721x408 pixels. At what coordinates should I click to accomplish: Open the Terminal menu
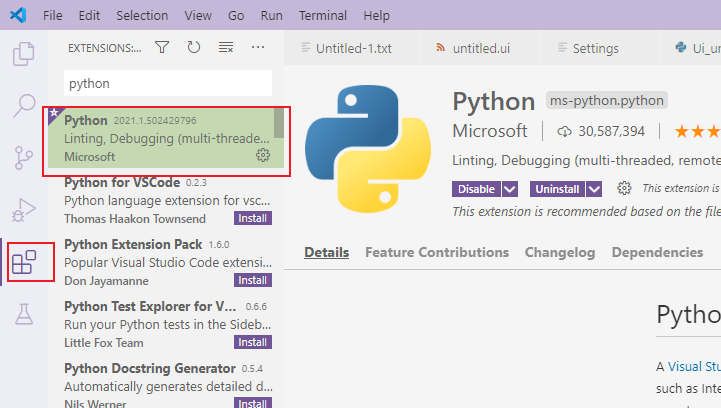322,16
